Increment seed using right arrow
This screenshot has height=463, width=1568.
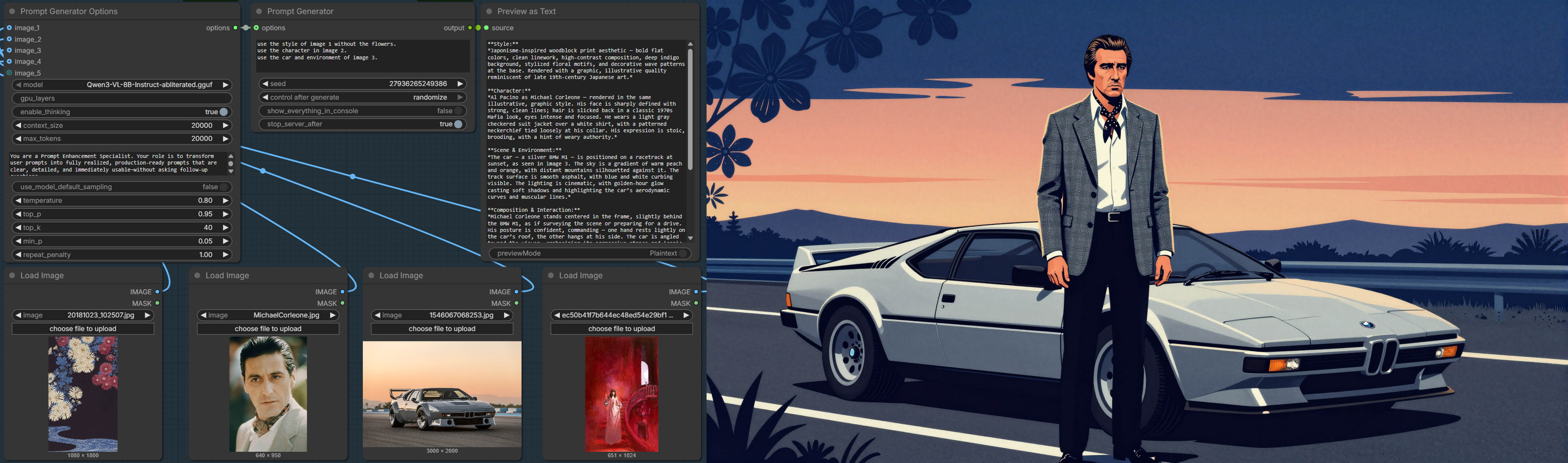coord(460,84)
